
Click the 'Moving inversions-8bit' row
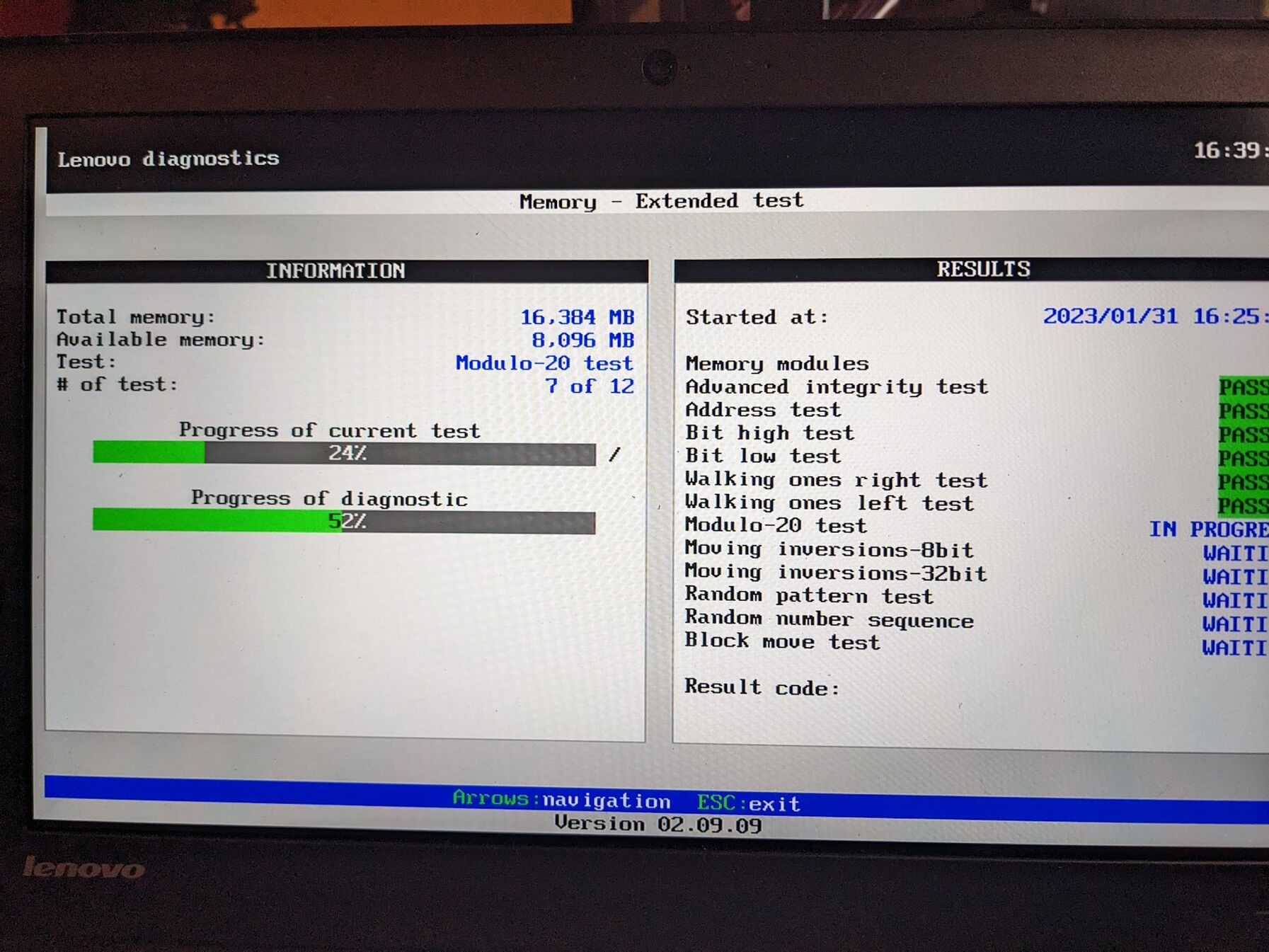829,549
